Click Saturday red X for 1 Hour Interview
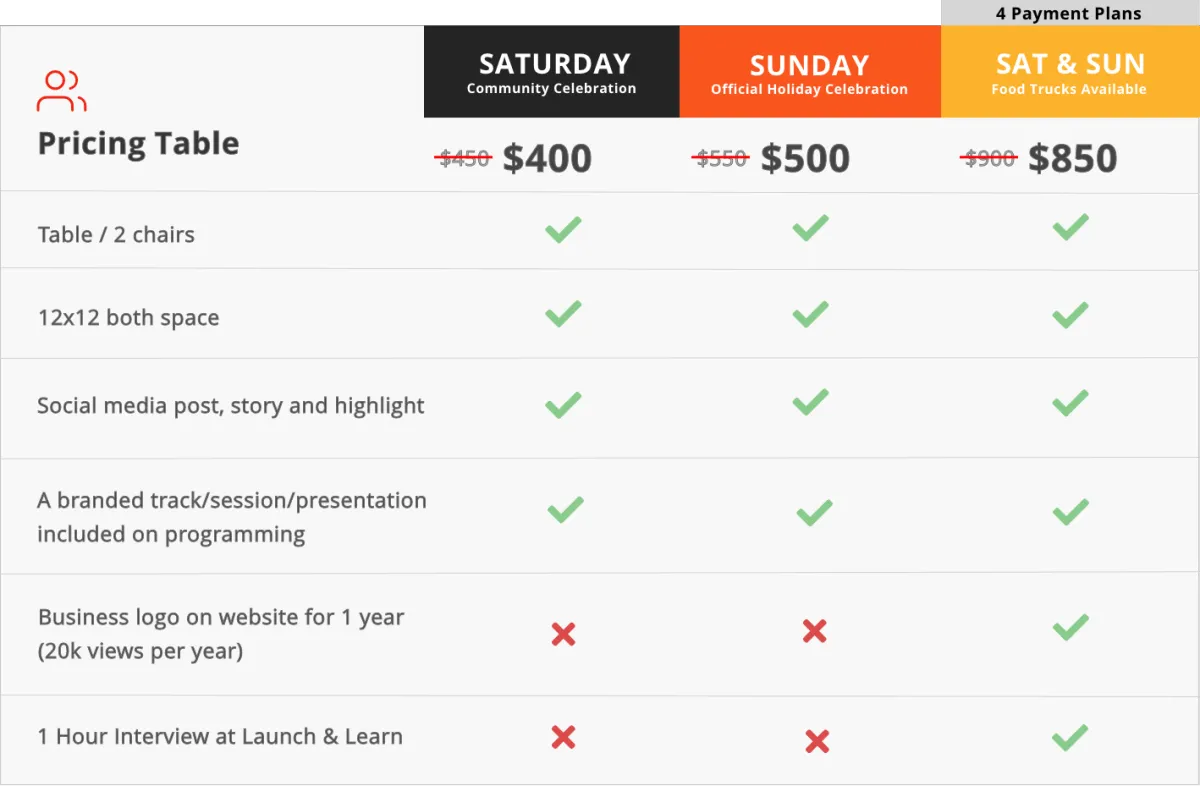 click(563, 737)
